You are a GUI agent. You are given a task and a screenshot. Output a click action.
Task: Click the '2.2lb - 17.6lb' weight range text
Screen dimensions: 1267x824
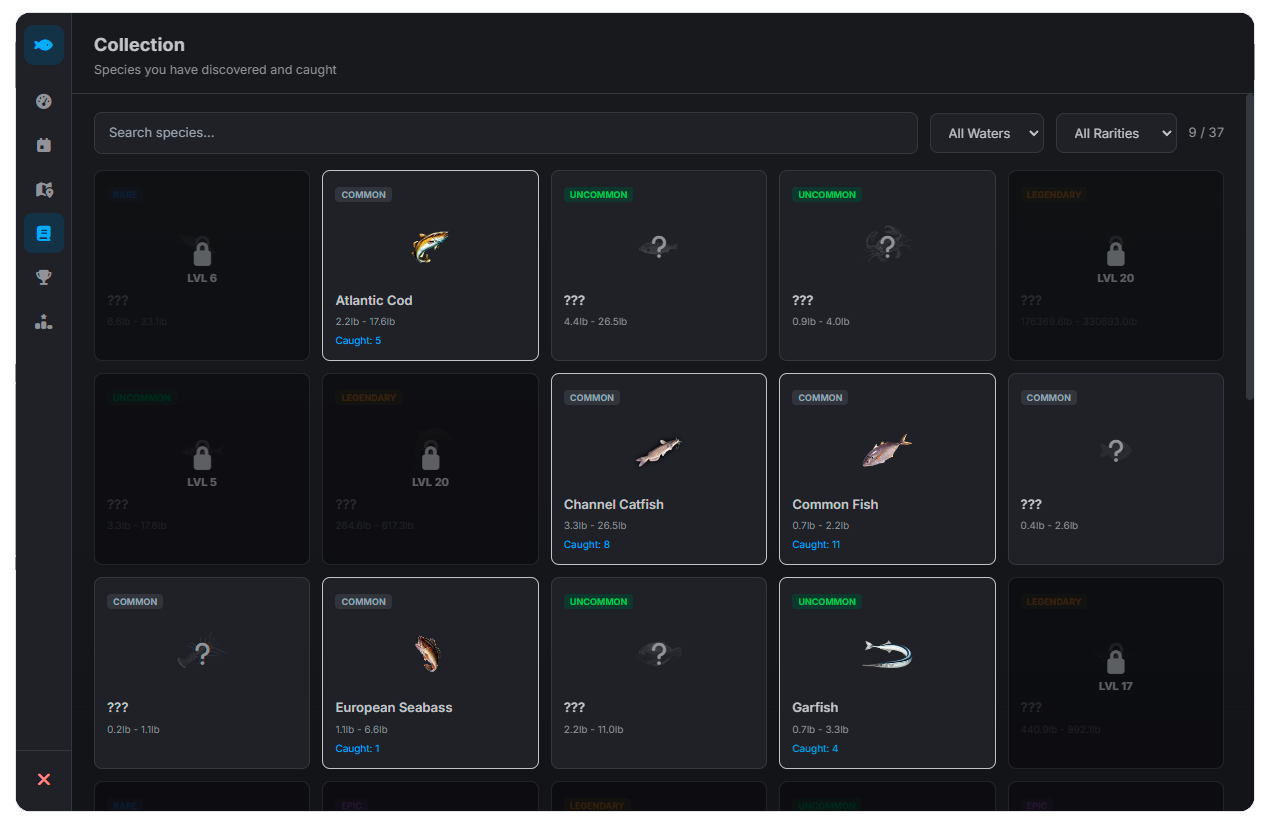click(x=365, y=322)
